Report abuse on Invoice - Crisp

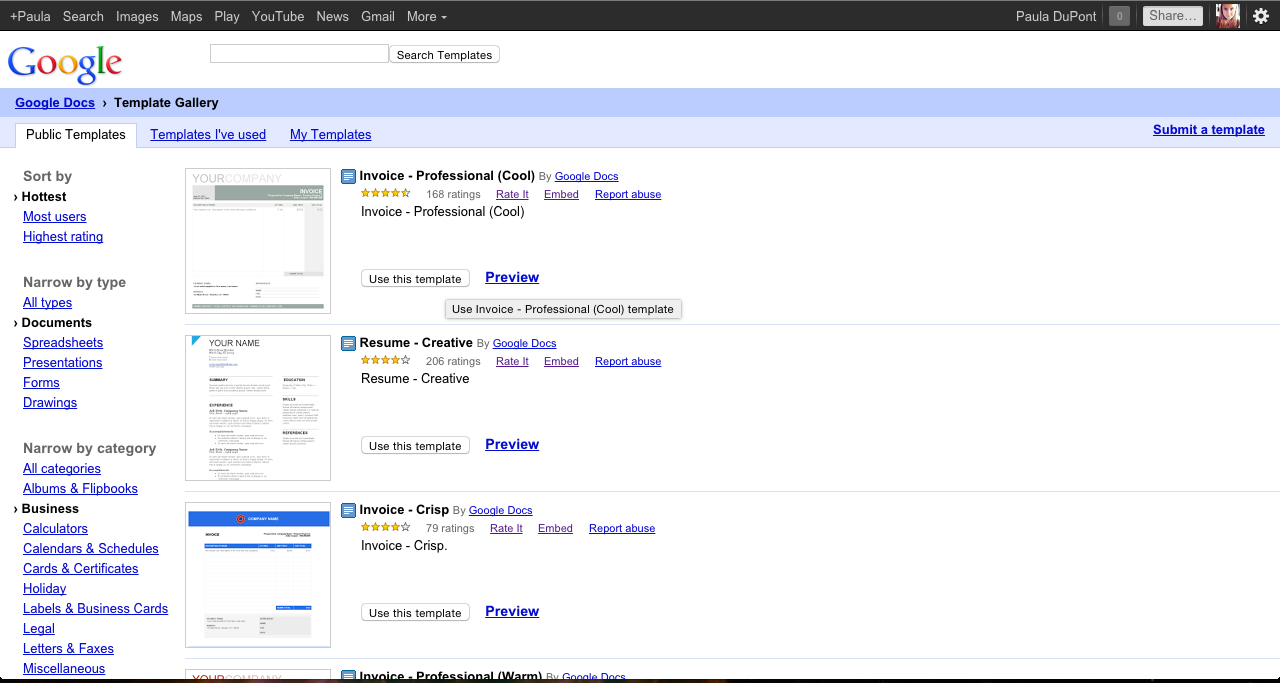(622, 529)
